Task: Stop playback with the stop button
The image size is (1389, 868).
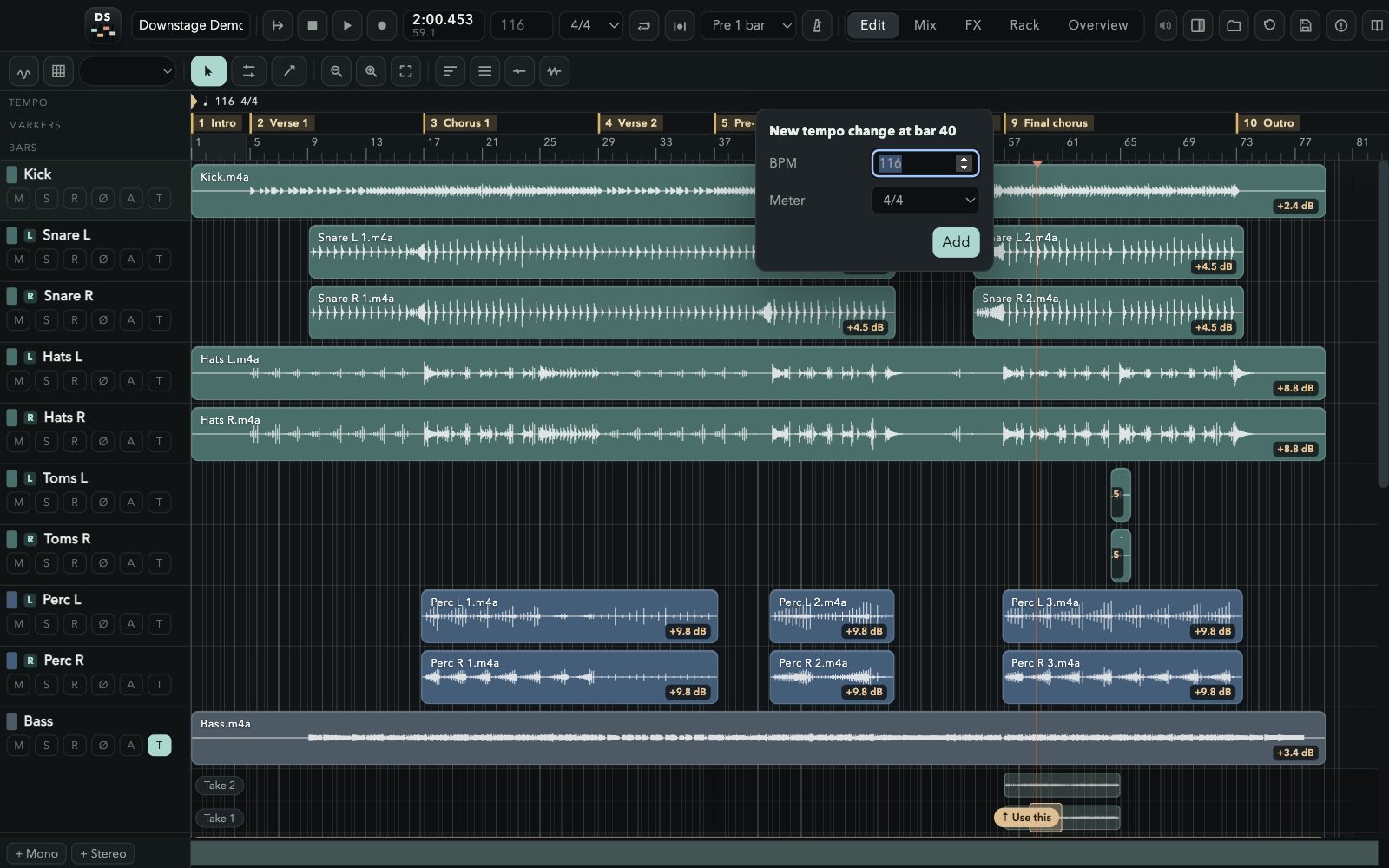Action: (x=313, y=25)
